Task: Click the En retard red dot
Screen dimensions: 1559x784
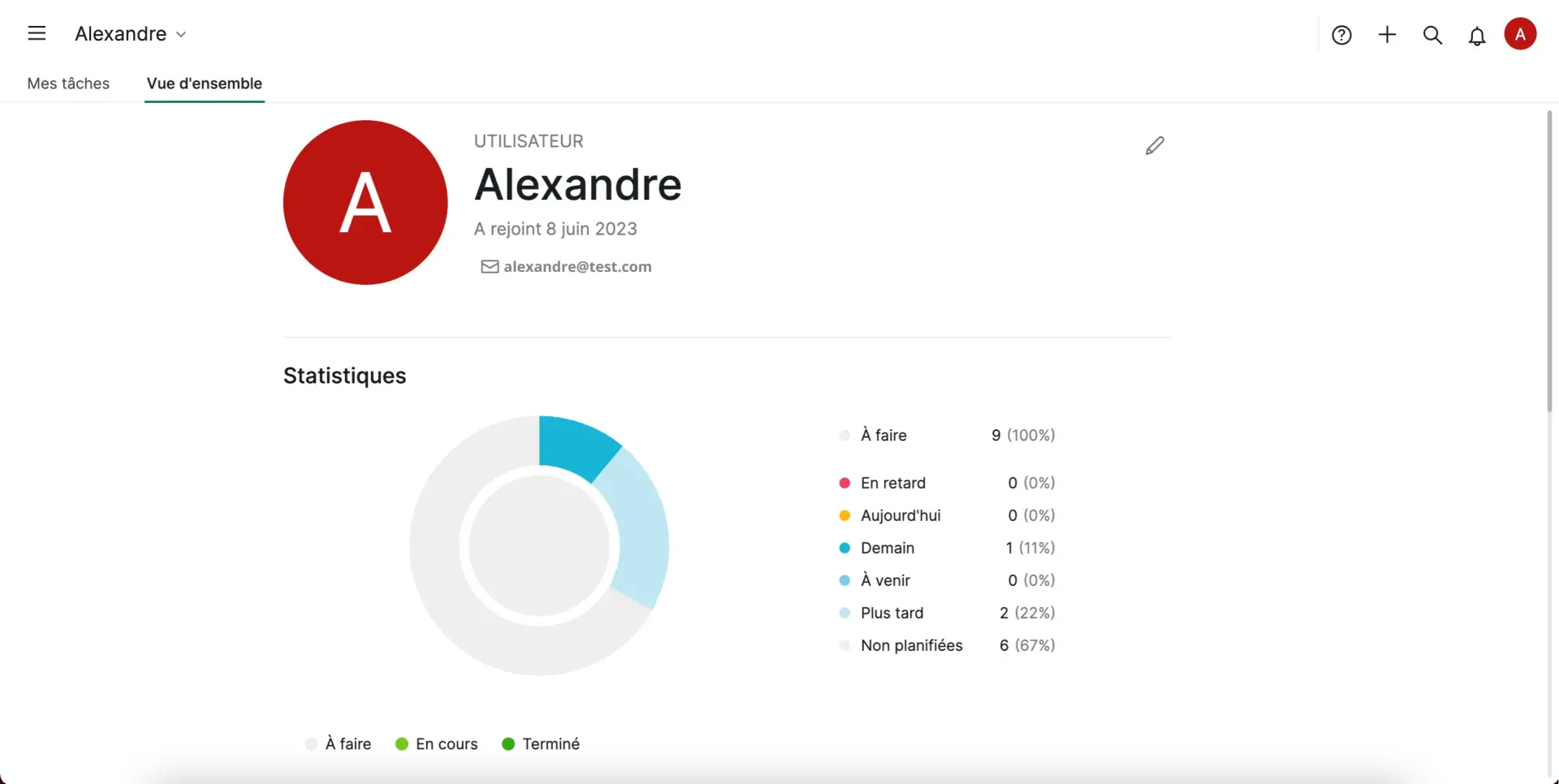Action: (x=844, y=483)
